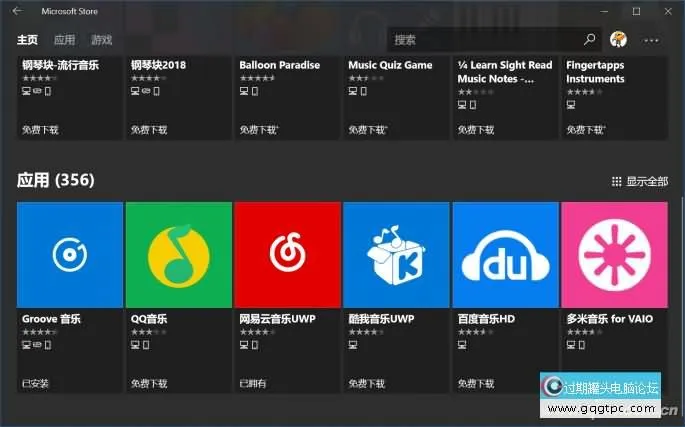The width and height of the screenshot is (685, 427).
Task: Switch to the 游戏 tab
Action: coord(101,40)
